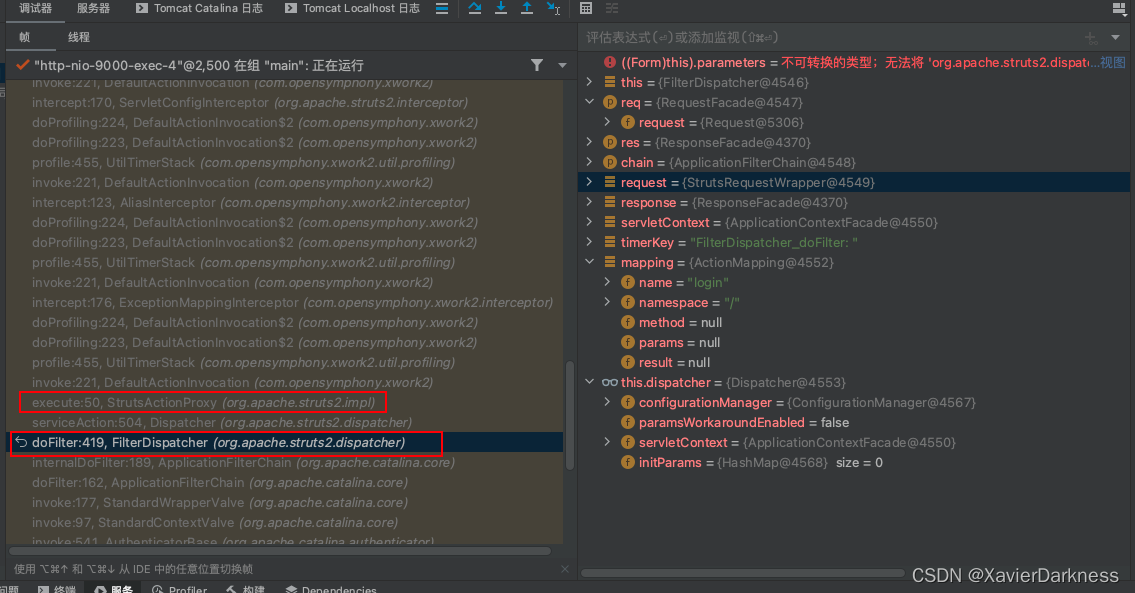Expand the 'chain' ApplicationFilterChain variable

tap(589, 162)
